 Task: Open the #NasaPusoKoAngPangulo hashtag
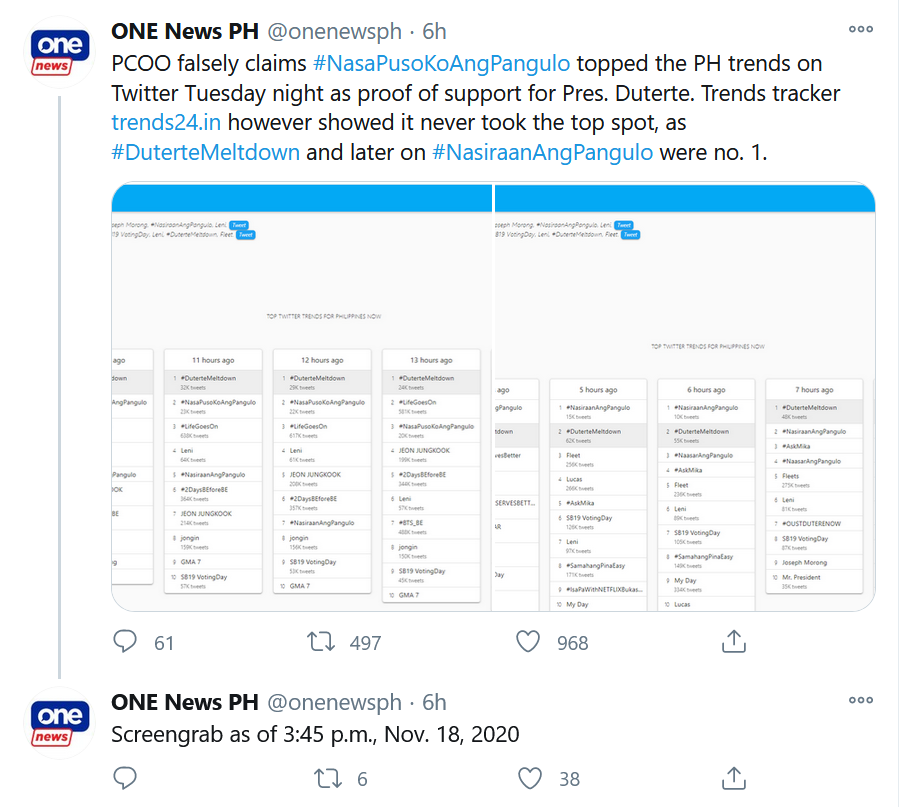coord(441,63)
